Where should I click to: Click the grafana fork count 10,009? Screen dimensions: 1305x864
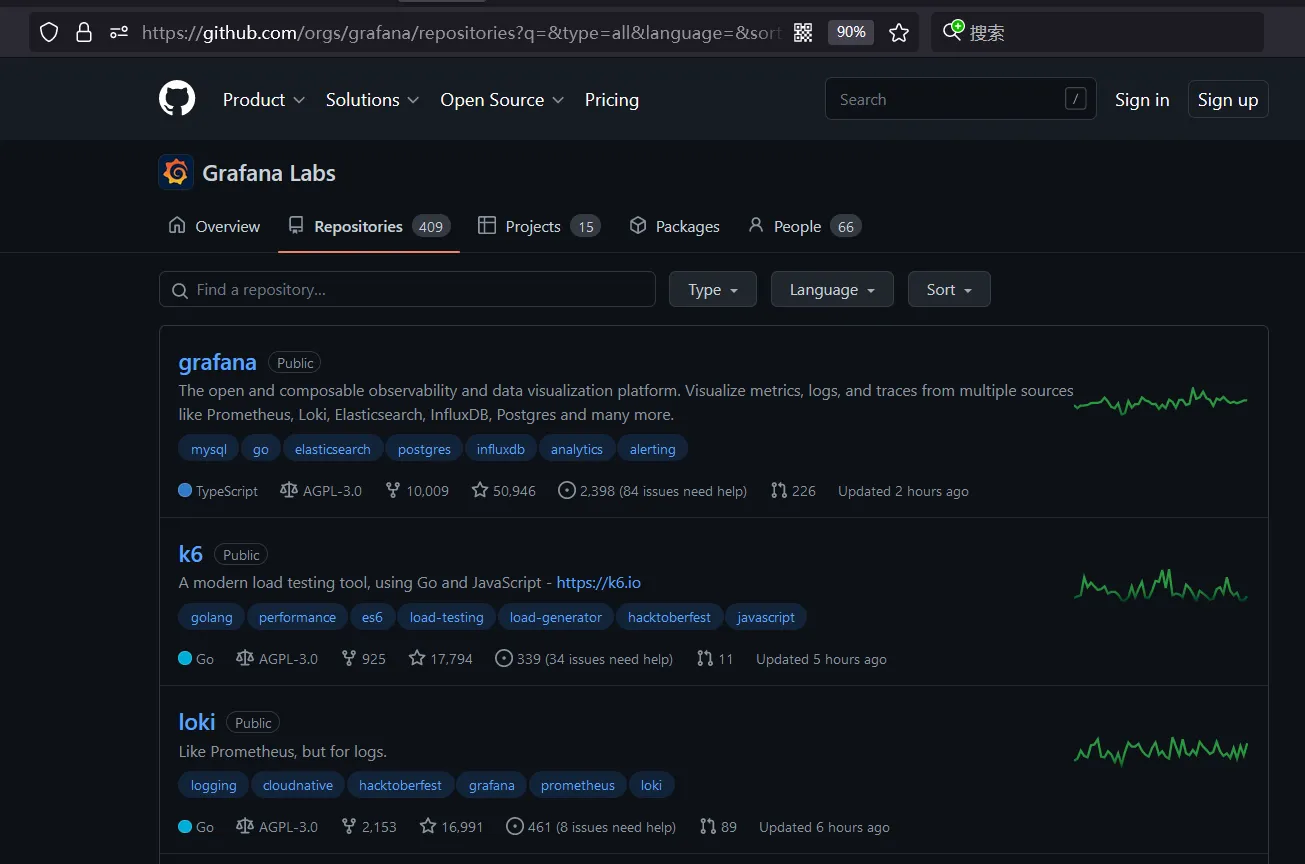click(x=417, y=491)
